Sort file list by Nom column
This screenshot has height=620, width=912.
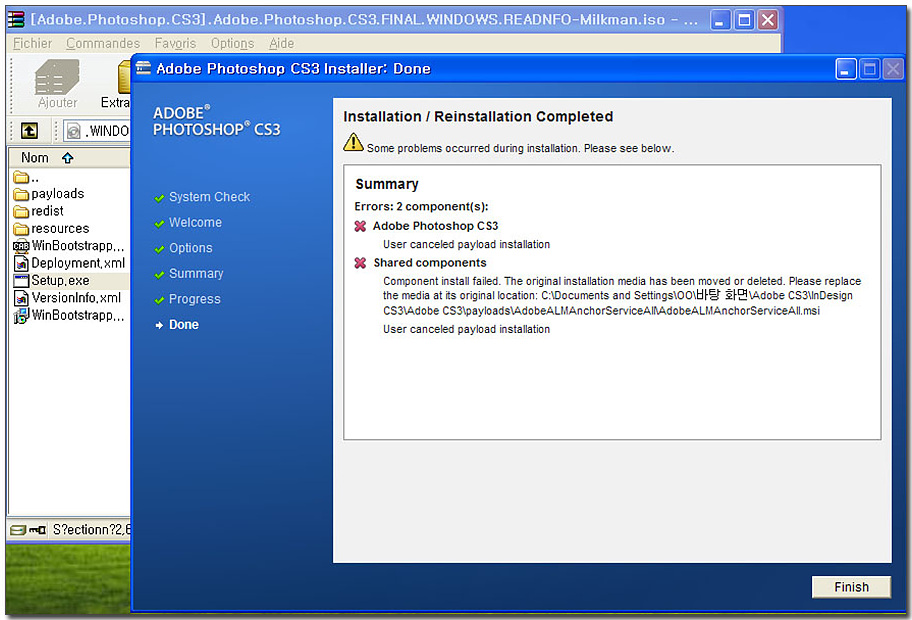pyautogui.click(x=35, y=157)
